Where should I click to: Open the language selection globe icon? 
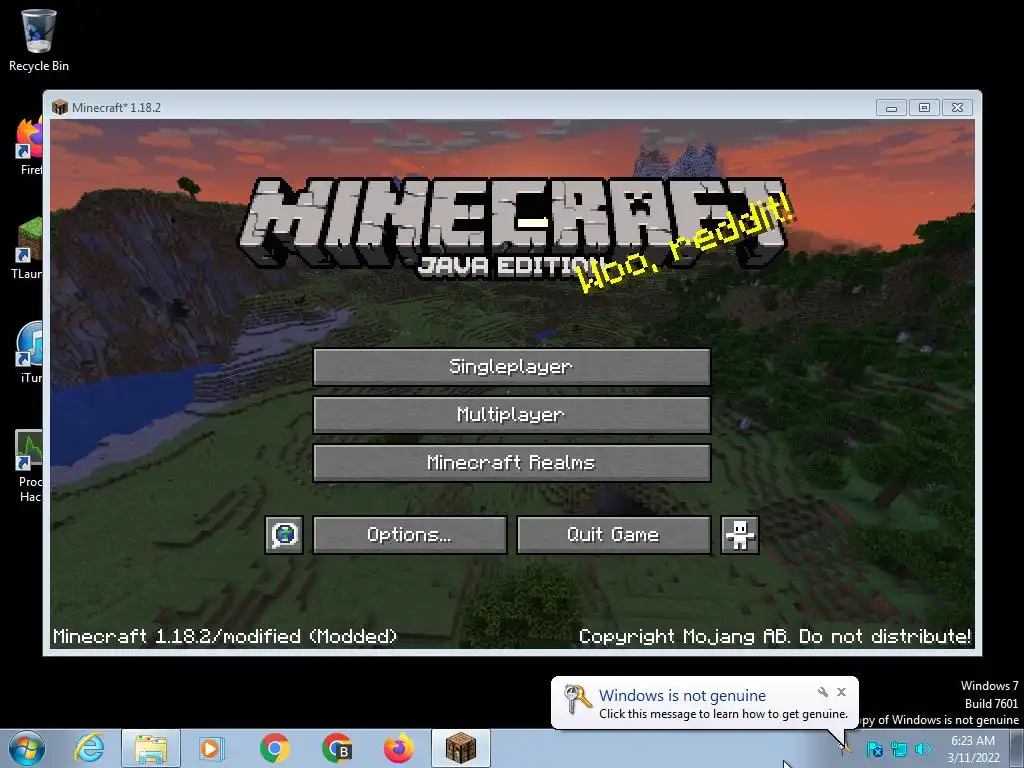click(x=284, y=535)
